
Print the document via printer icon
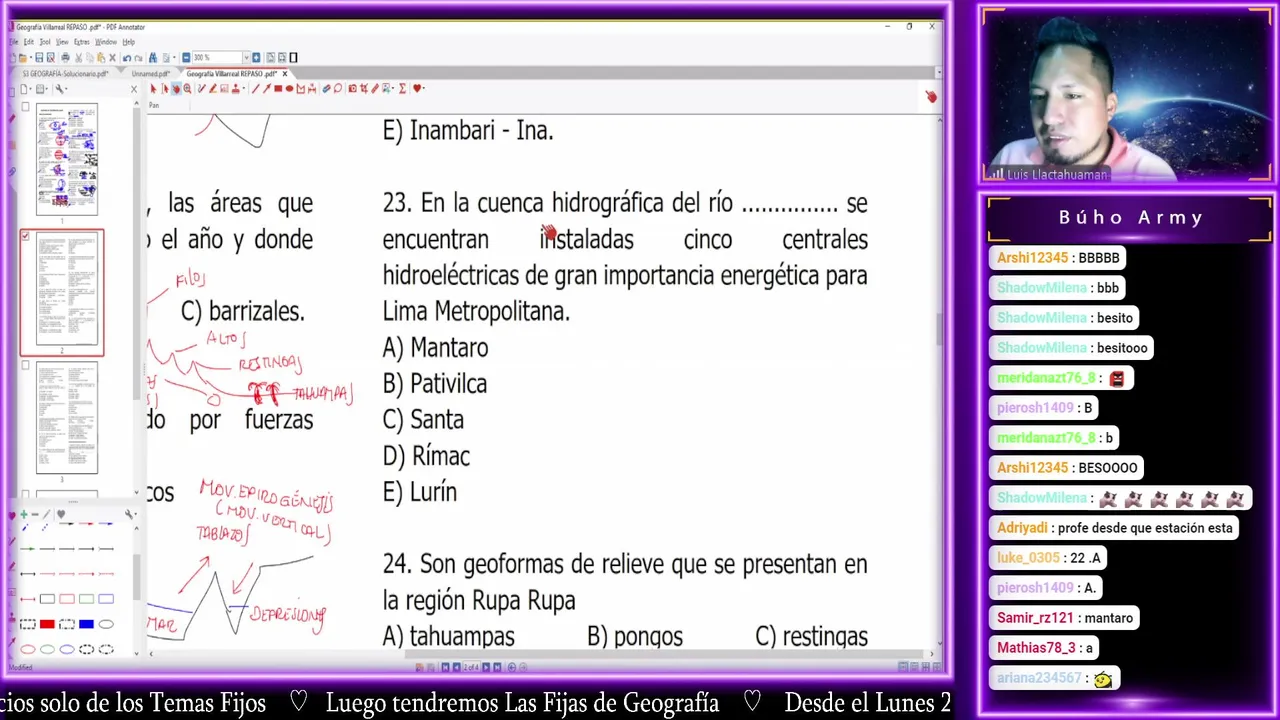click(65, 57)
